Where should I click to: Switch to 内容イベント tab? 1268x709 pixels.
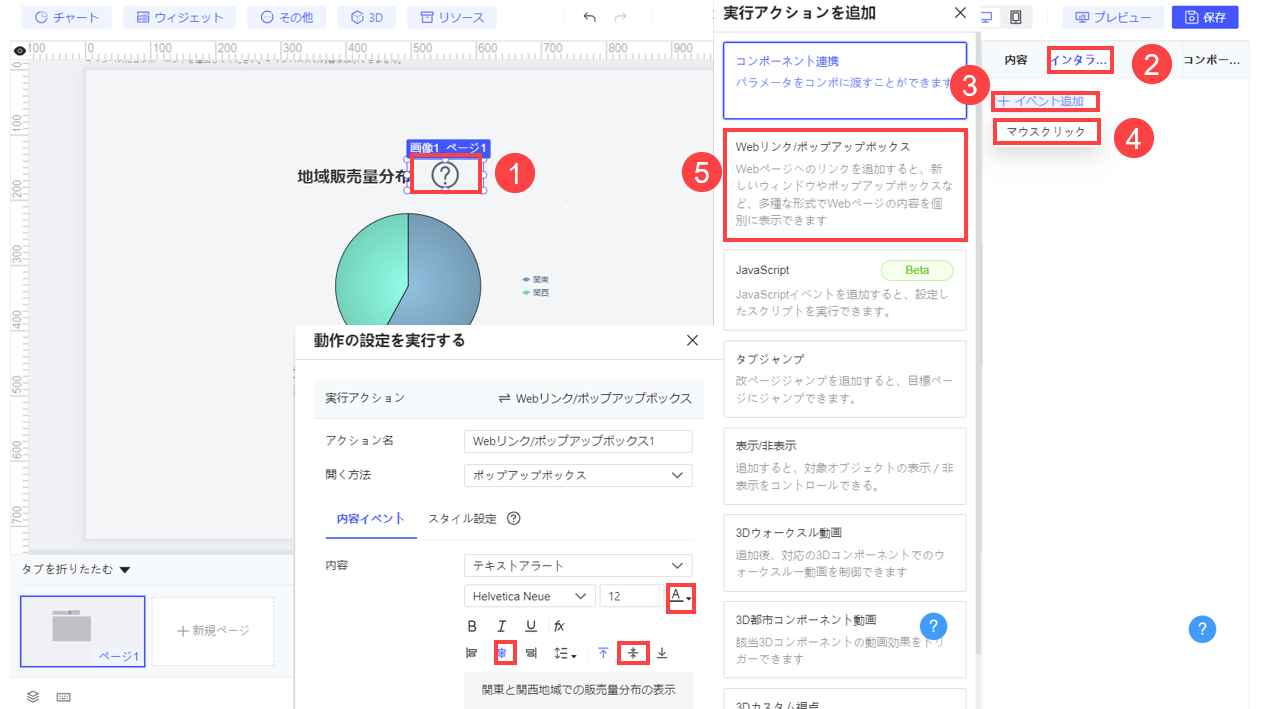tap(370, 518)
